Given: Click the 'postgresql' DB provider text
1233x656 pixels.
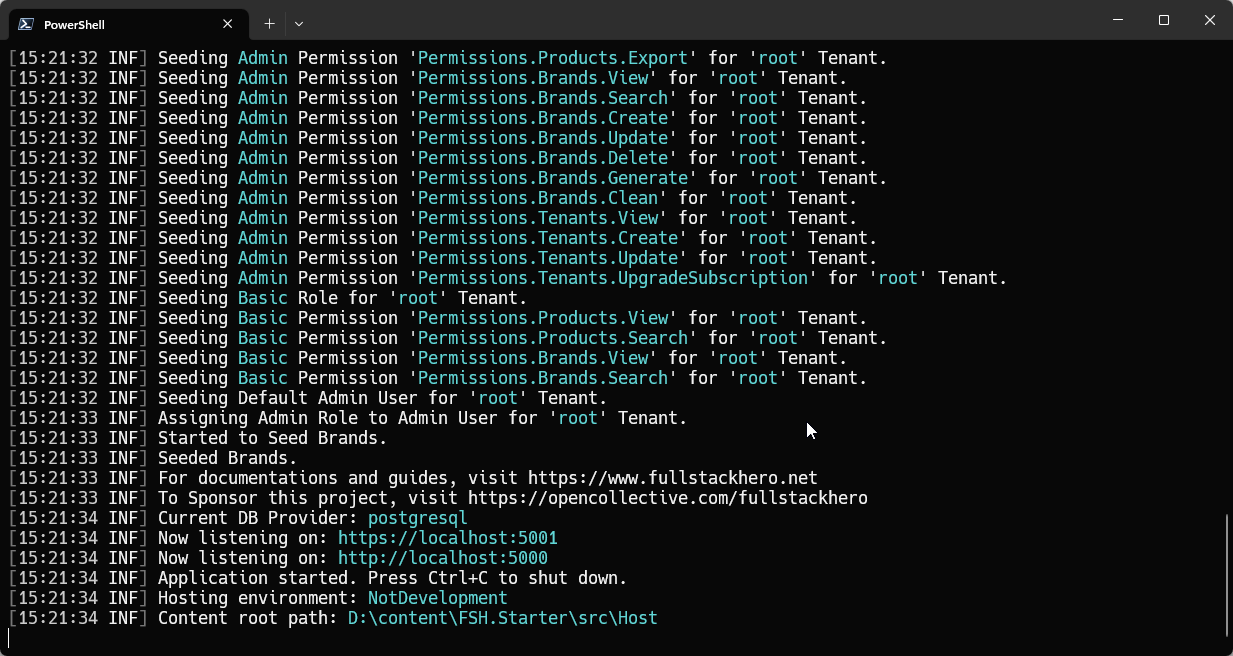Looking at the screenshot, I should point(417,518).
